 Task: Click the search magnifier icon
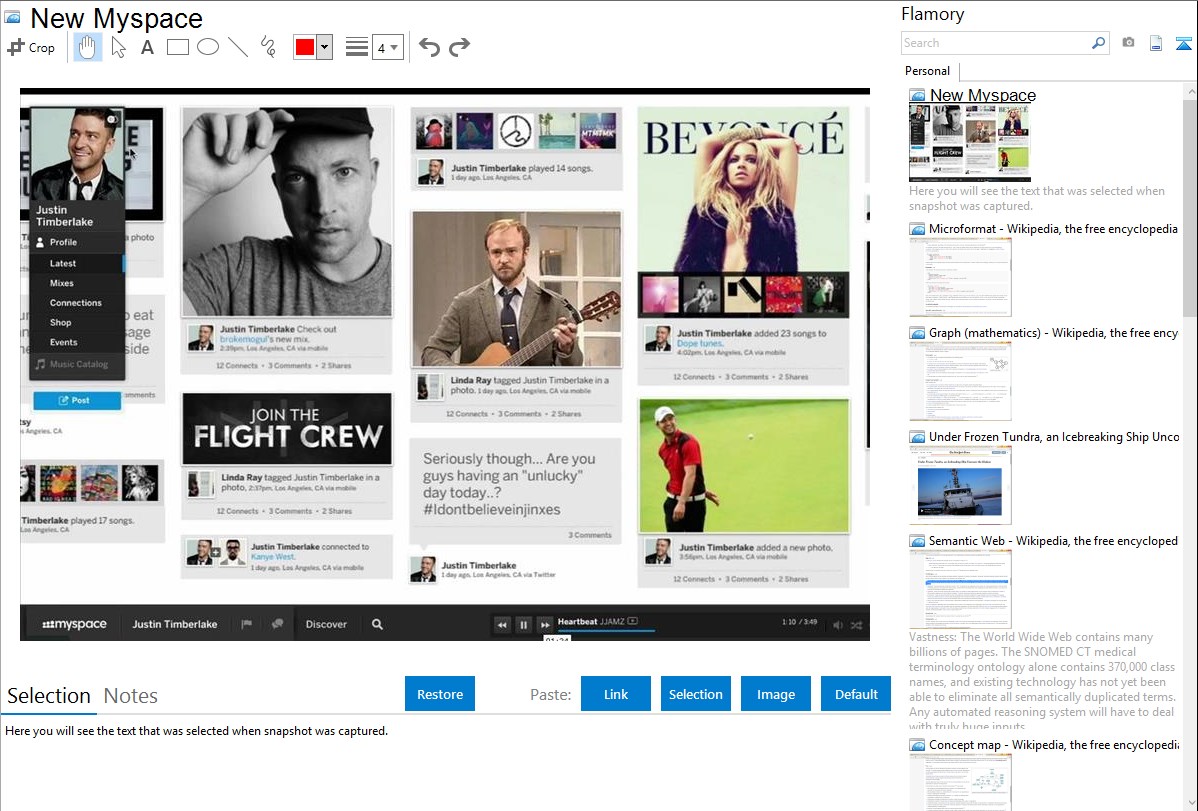[x=1099, y=43]
